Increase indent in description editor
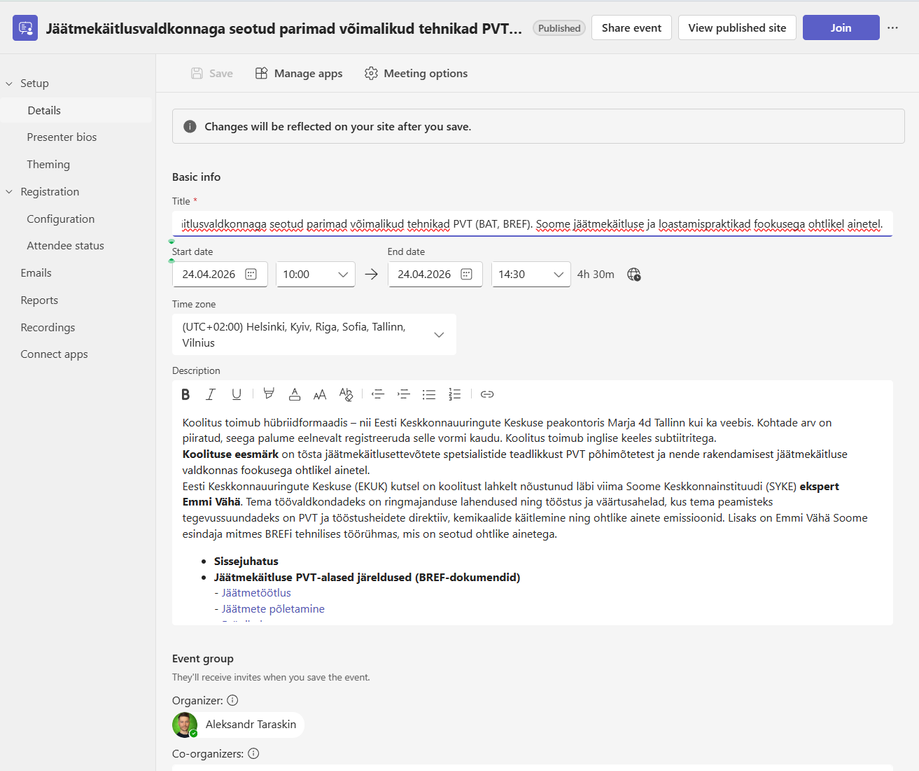 403,394
